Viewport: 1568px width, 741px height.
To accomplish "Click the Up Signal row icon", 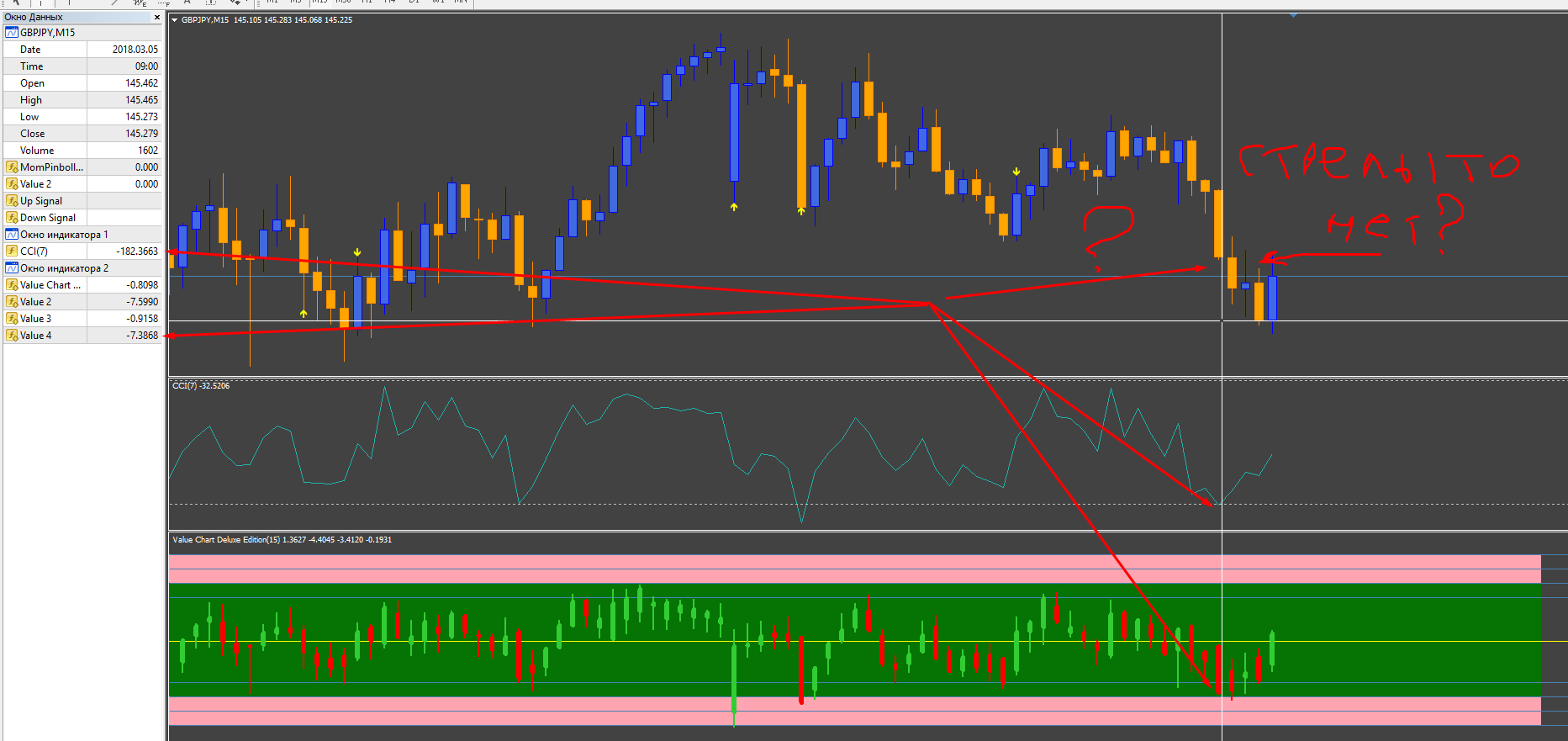I will 12,201.
